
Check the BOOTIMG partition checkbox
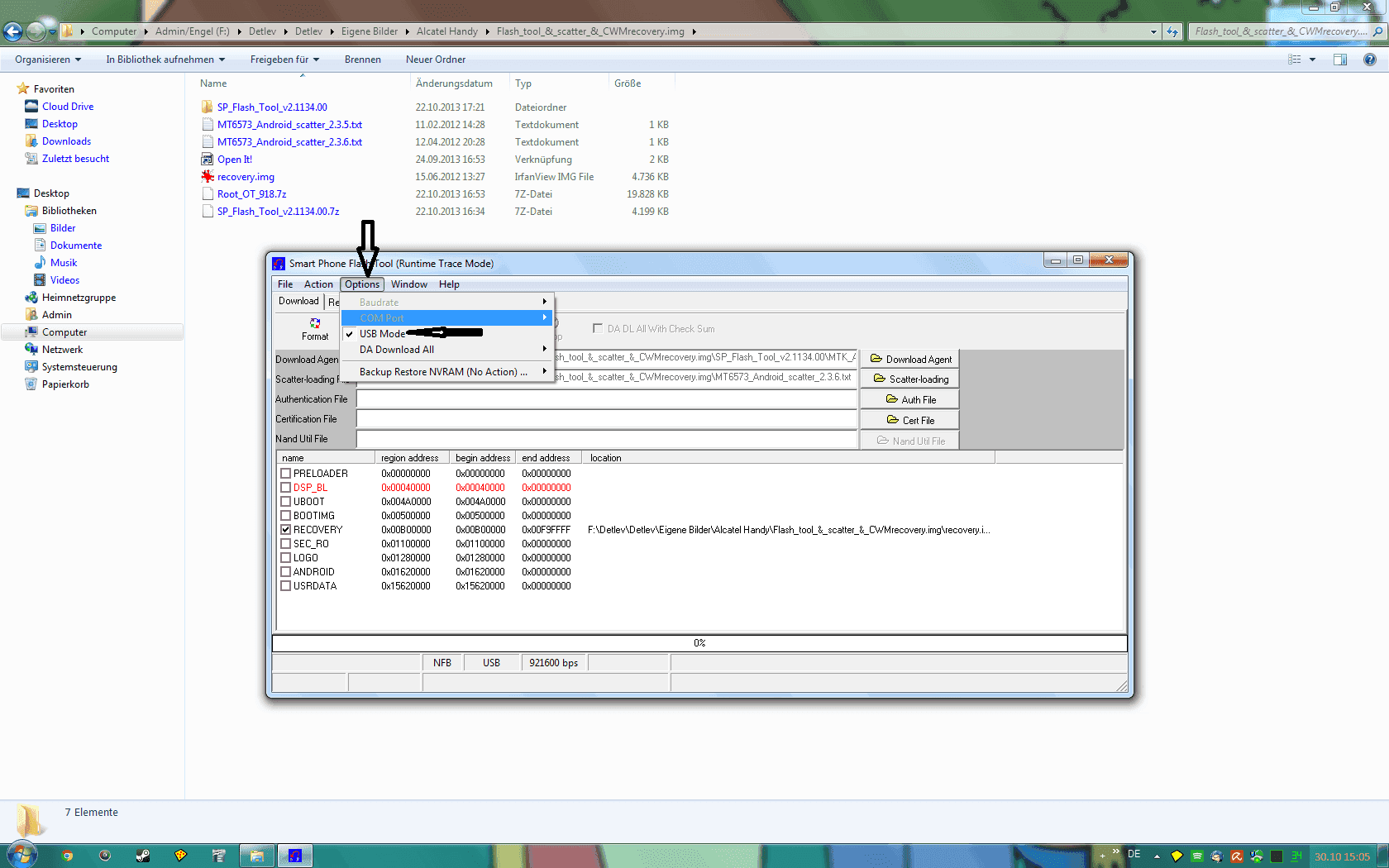[285, 516]
